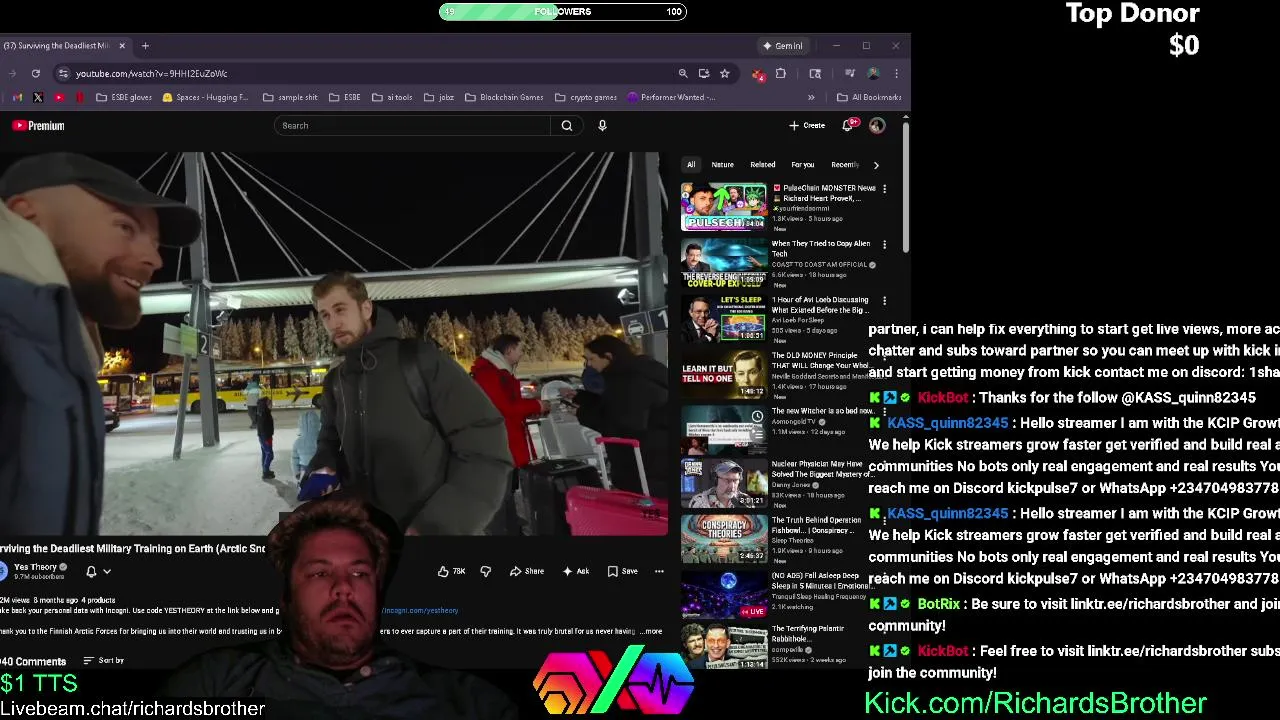Viewport: 1280px width, 720px height.
Task: Click the Create button
Action: click(x=807, y=126)
